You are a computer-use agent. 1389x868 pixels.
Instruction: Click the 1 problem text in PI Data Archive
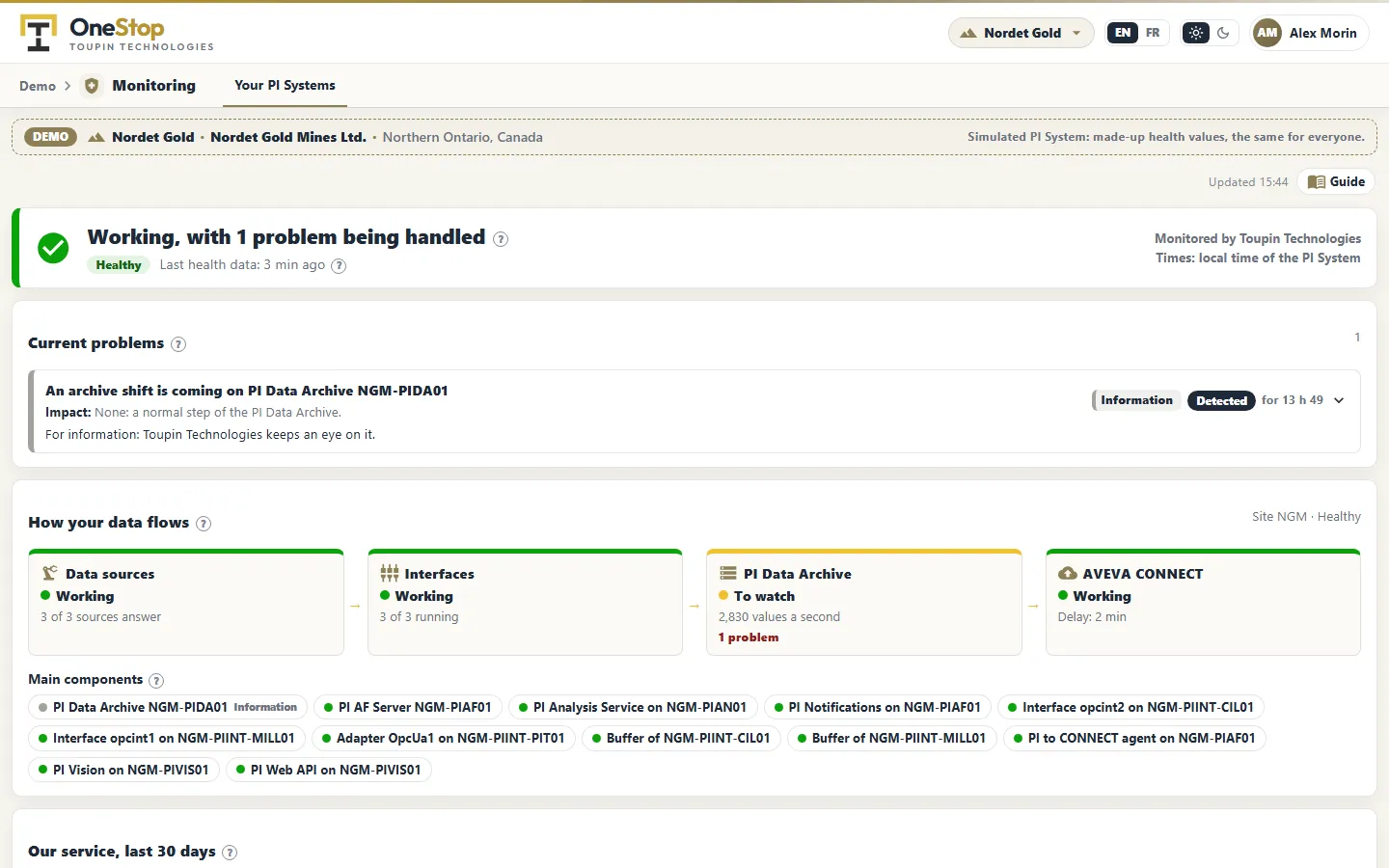tap(749, 637)
